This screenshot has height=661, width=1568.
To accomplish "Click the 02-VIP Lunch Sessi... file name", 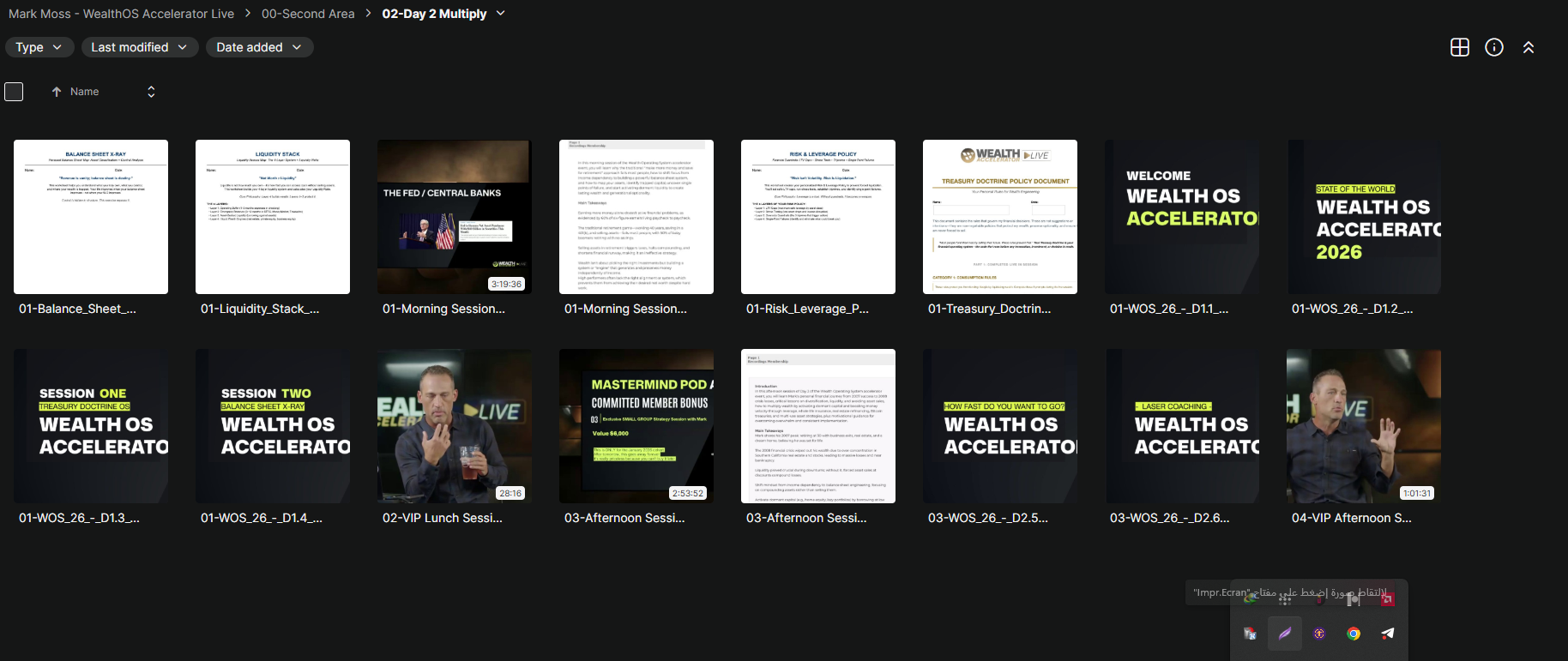I will (443, 518).
